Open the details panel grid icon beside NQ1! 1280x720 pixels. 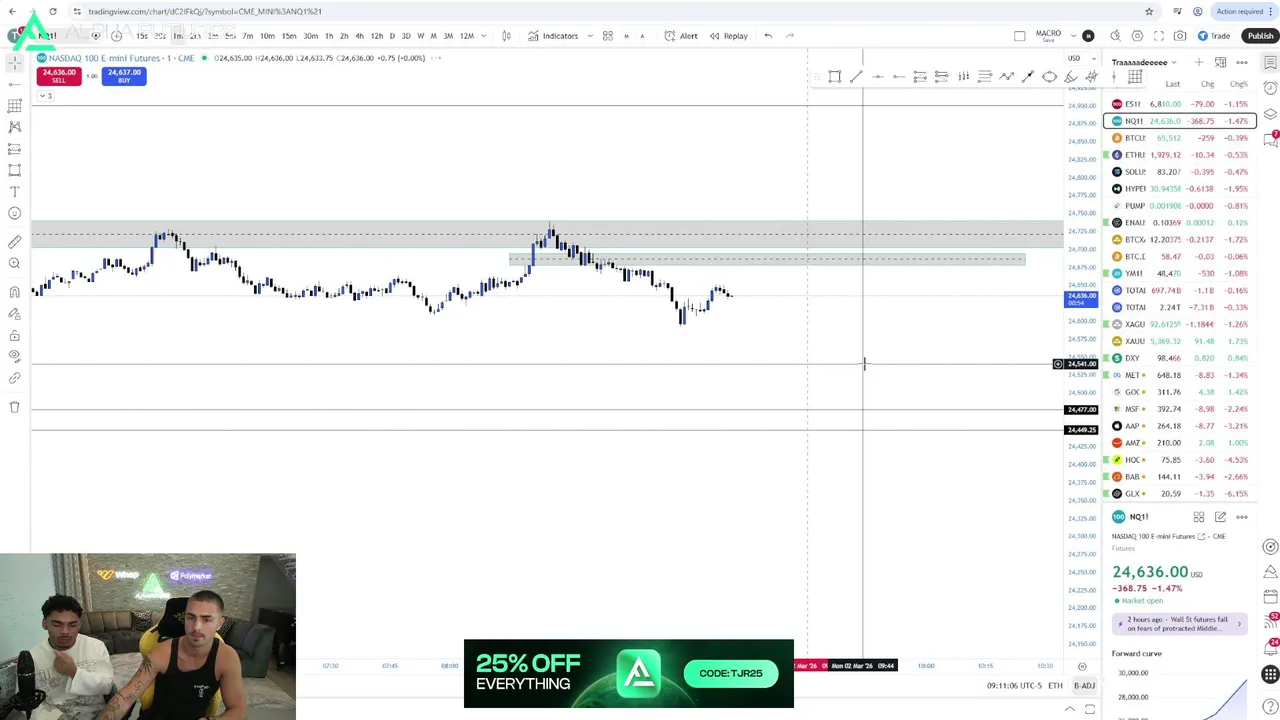coord(1199,517)
